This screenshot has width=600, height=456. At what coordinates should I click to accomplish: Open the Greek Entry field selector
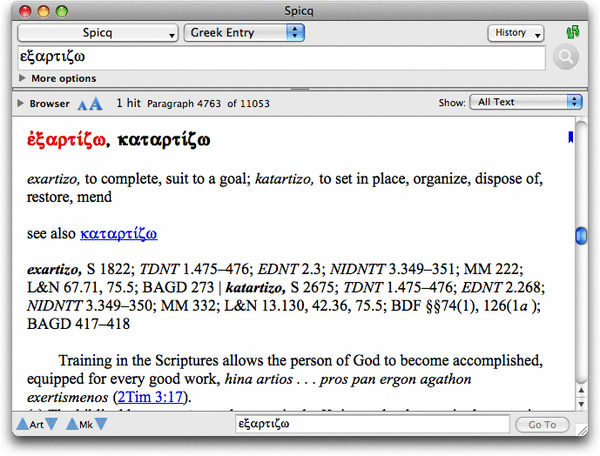pos(244,33)
